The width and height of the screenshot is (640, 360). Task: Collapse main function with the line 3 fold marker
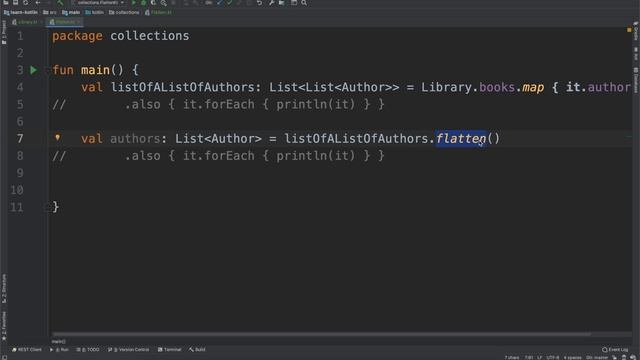coord(47,70)
